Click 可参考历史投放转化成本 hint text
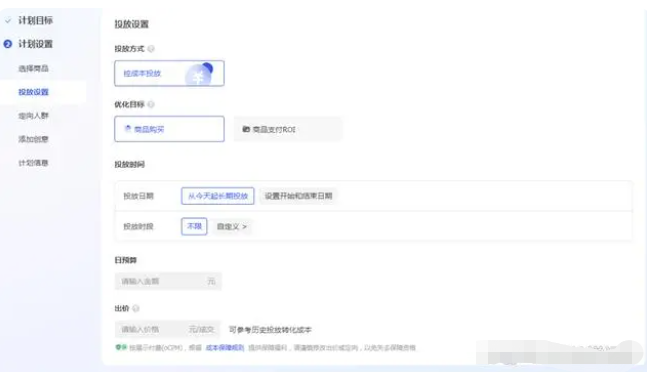647x372 pixels. (270, 330)
